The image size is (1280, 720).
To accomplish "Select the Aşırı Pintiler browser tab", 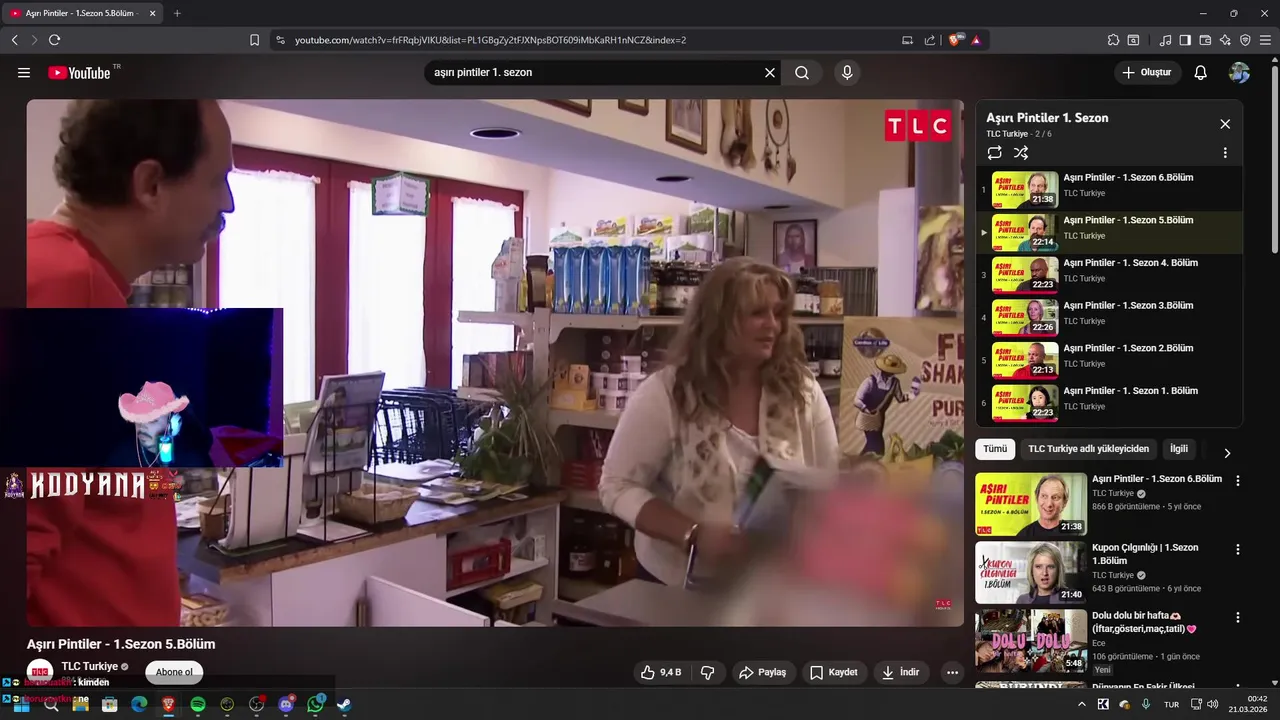I will 83,13.
